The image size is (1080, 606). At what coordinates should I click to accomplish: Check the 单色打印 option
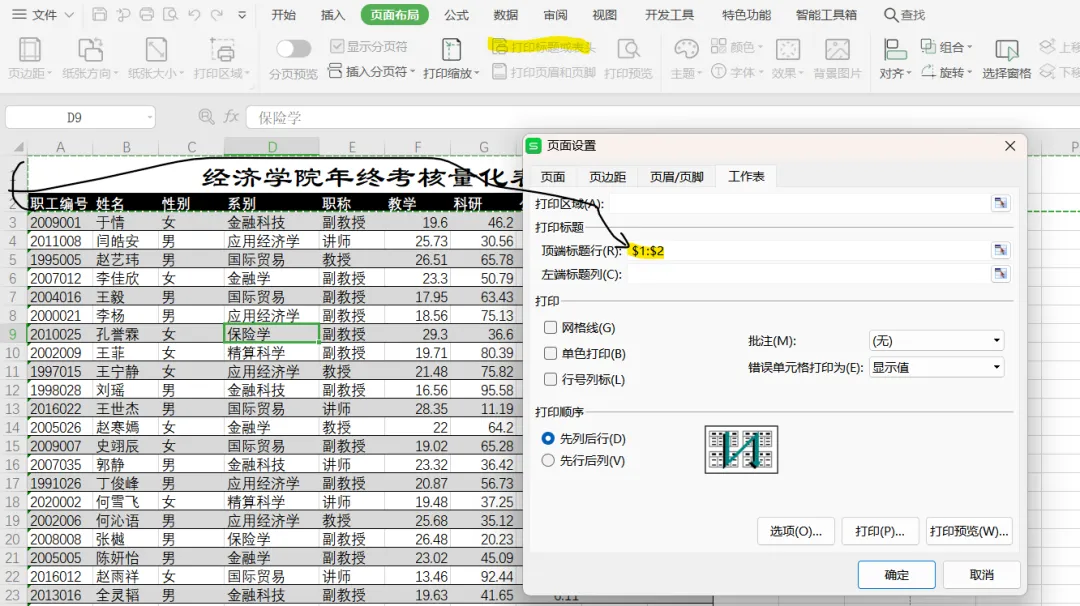point(550,353)
